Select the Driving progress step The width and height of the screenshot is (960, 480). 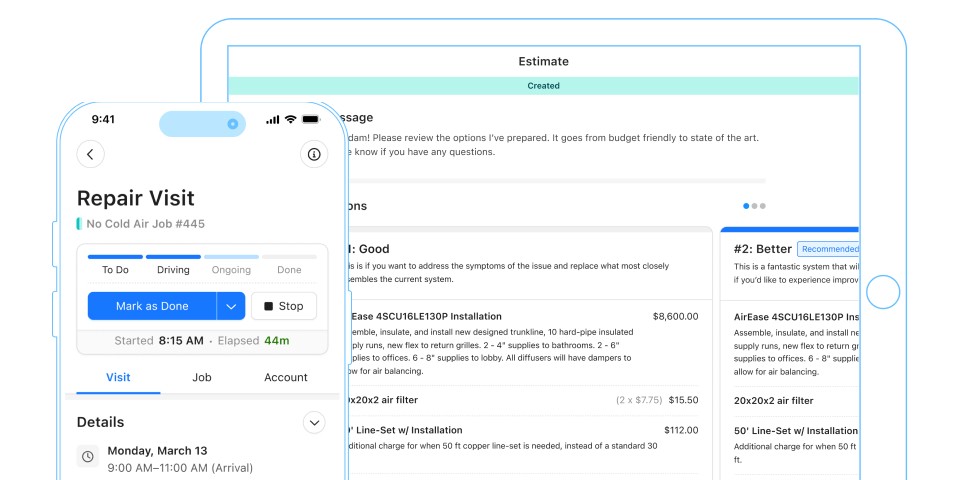(173, 264)
